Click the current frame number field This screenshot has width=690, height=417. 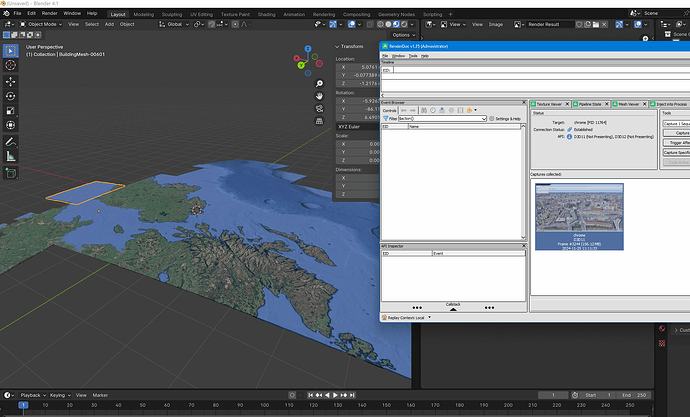click(553, 395)
